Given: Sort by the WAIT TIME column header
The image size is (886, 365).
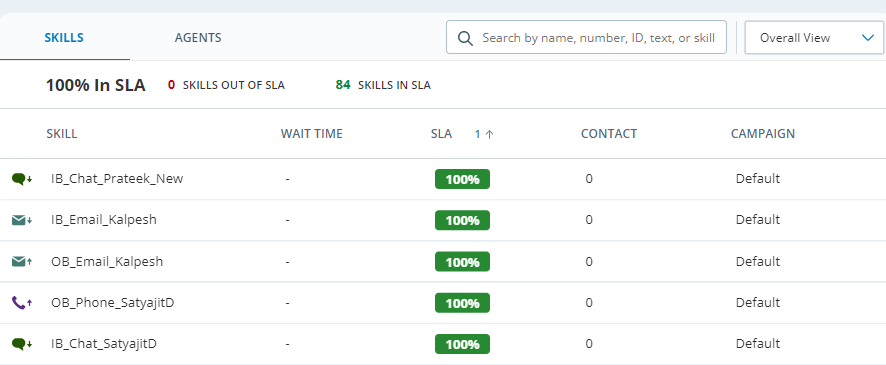Looking at the screenshot, I should pos(311,134).
